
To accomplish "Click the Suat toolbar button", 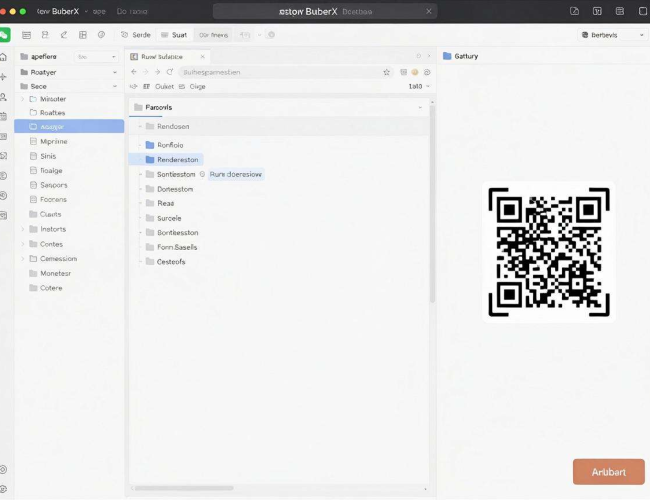I will click(x=174, y=35).
